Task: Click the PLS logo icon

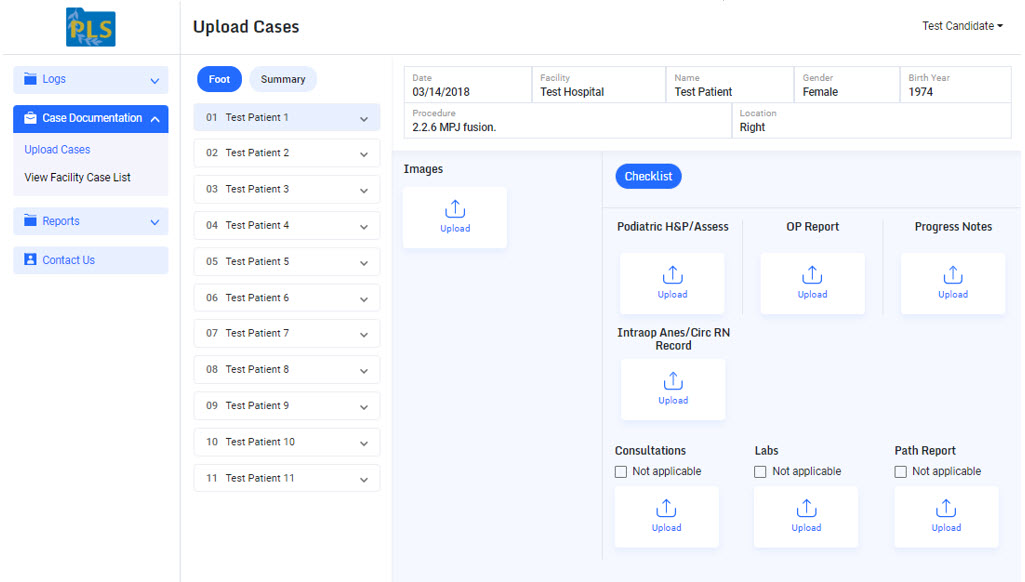Action: [x=90, y=27]
